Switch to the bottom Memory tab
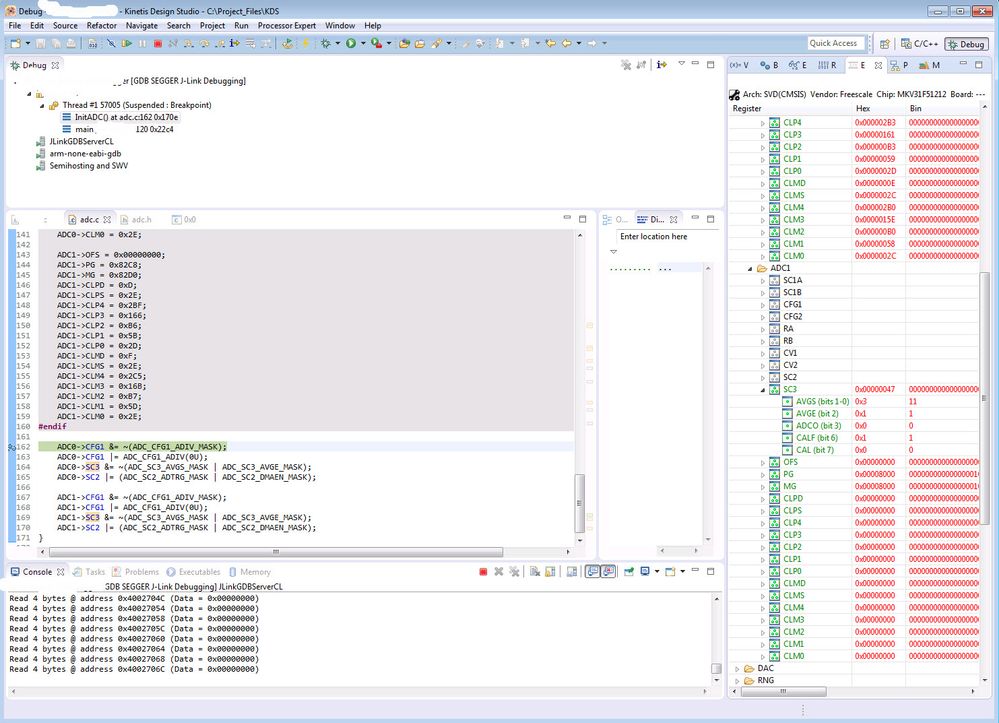Viewport: 999px width, 723px height. pos(250,572)
